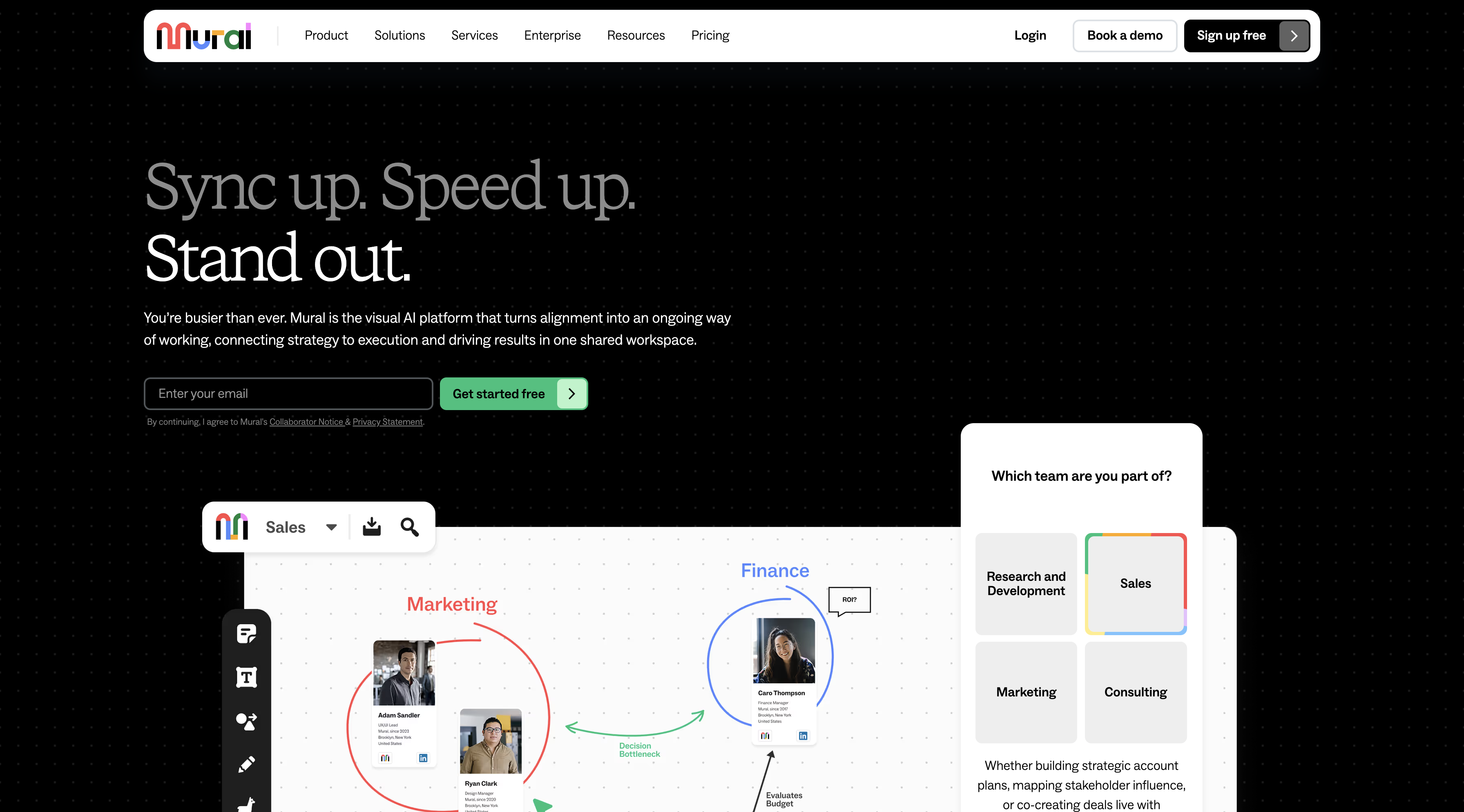Choose Research and Development team tile
This screenshot has height=812, width=1464.
1026,584
